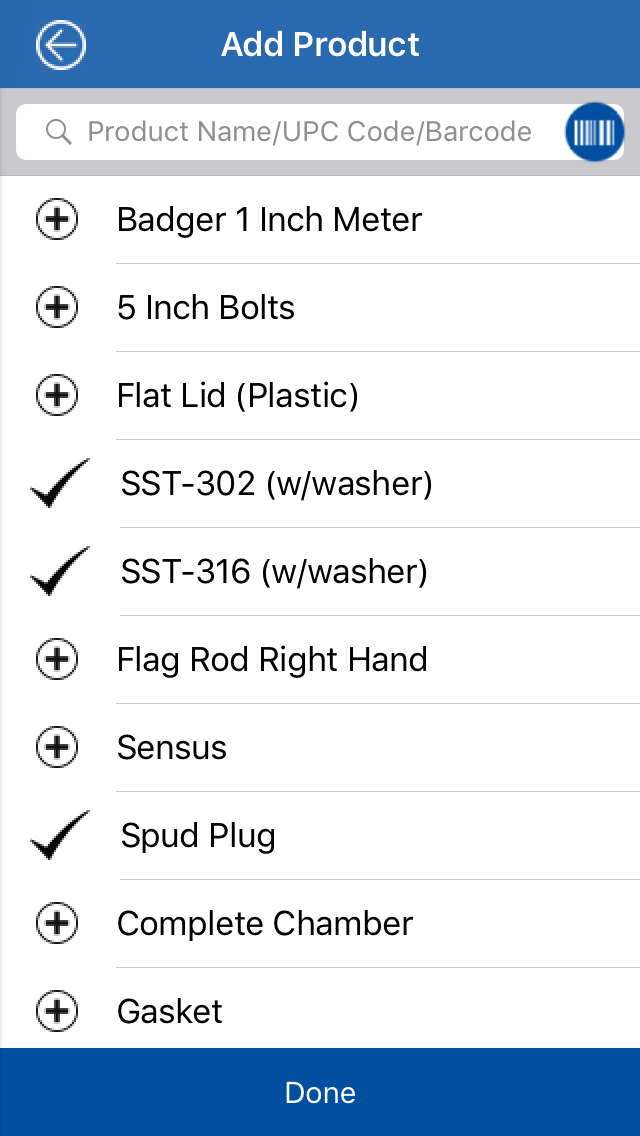This screenshot has height=1136, width=640.
Task: Add Flat Lid (Plastic) with plus icon
Action: click(57, 396)
